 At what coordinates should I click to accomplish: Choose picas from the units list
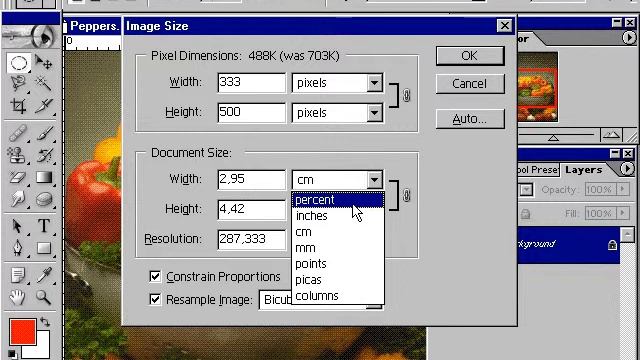point(338,280)
